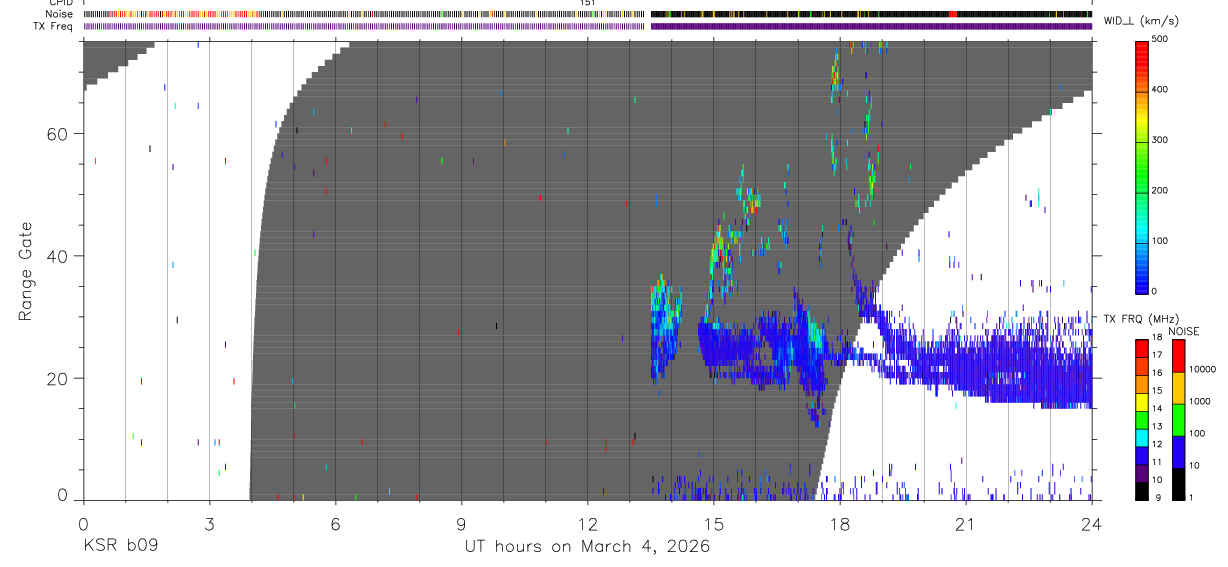The height and width of the screenshot is (567, 1228).
Task: Click the '12' UT hour tick label
Action: point(588,523)
